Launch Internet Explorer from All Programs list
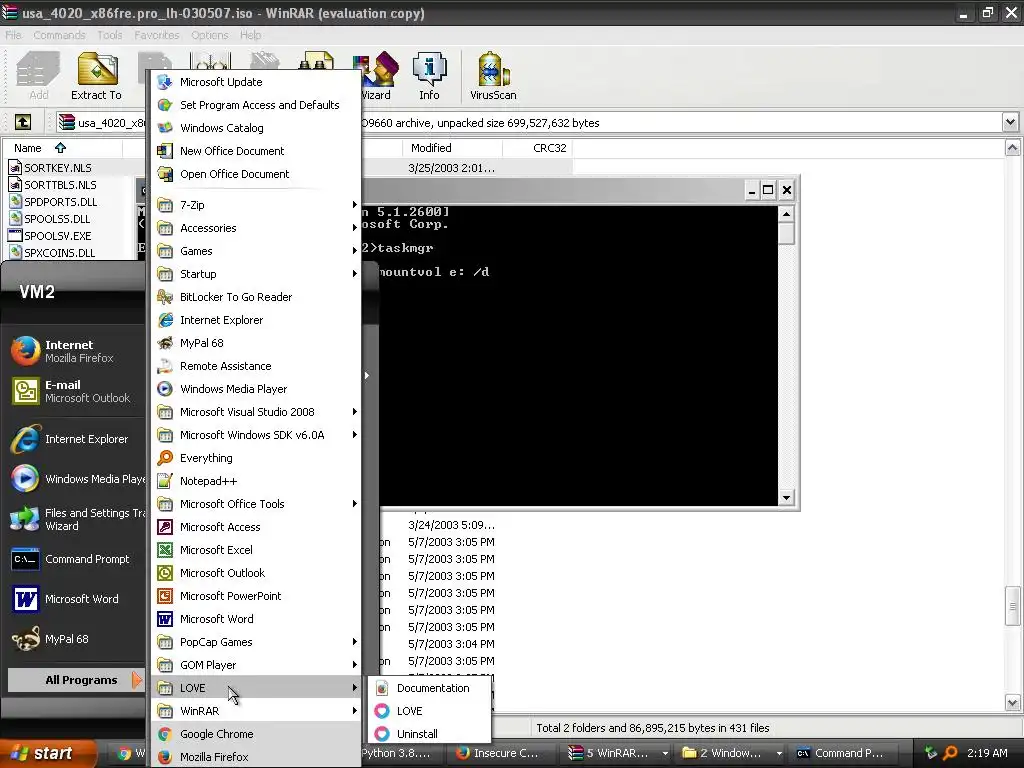Image resolution: width=1024 pixels, height=768 pixels. tap(257, 320)
